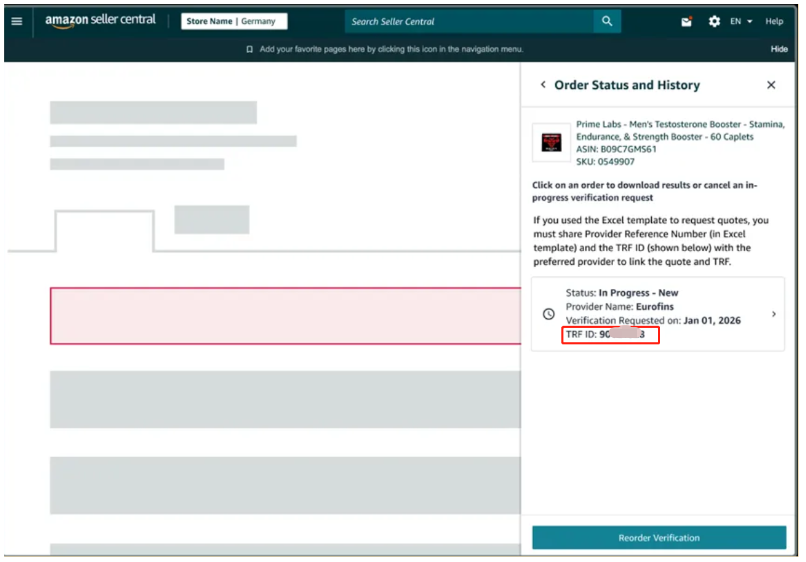Viewport: 806px width, 562px height.
Task: Click the Reorder Verification button
Action: 659,538
